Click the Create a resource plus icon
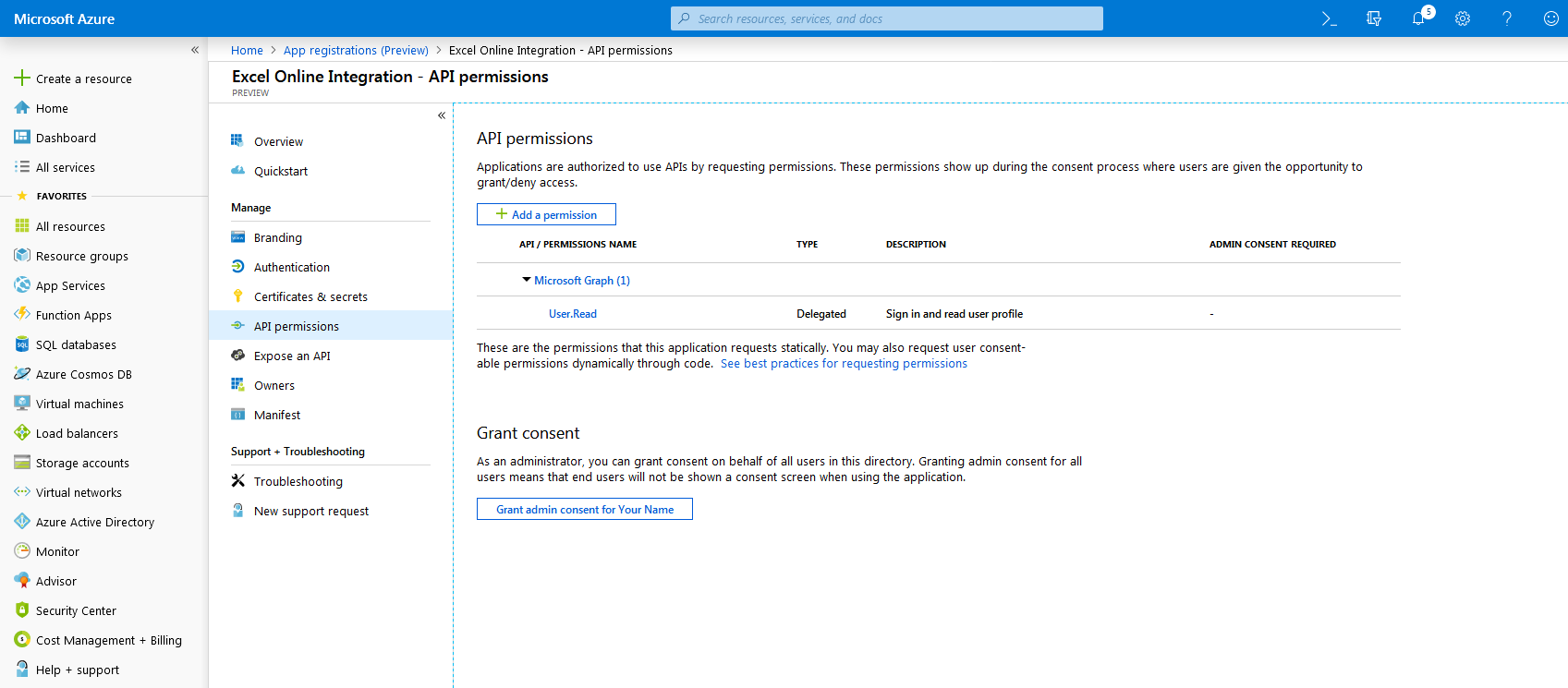The height and width of the screenshot is (688, 1568). (22, 78)
